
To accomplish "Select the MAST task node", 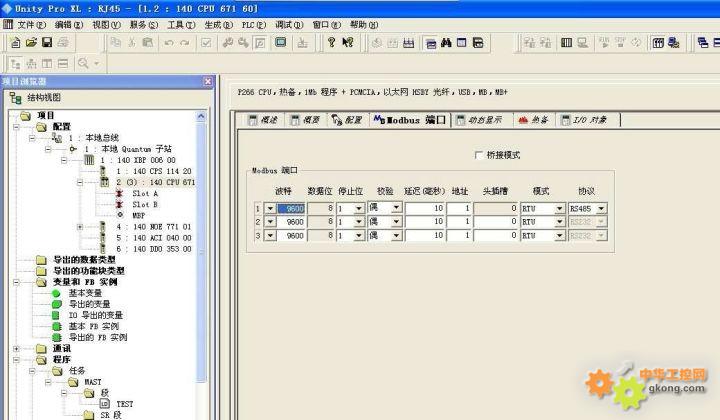I will (93, 382).
